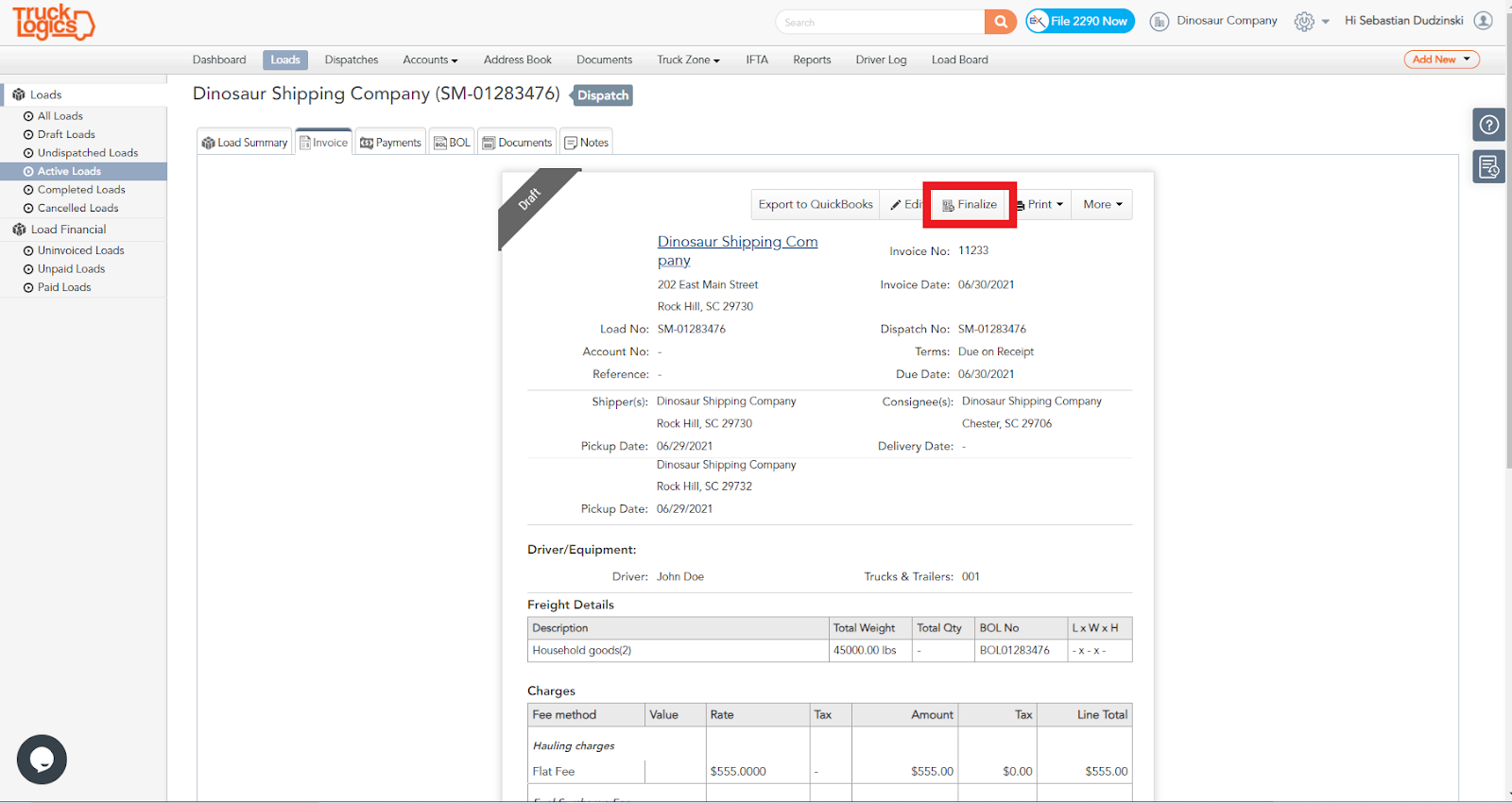The width and height of the screenshot is (1512, 803).
Task: Click the Load Summary tab icon
Action: click(x=209, y=143)
